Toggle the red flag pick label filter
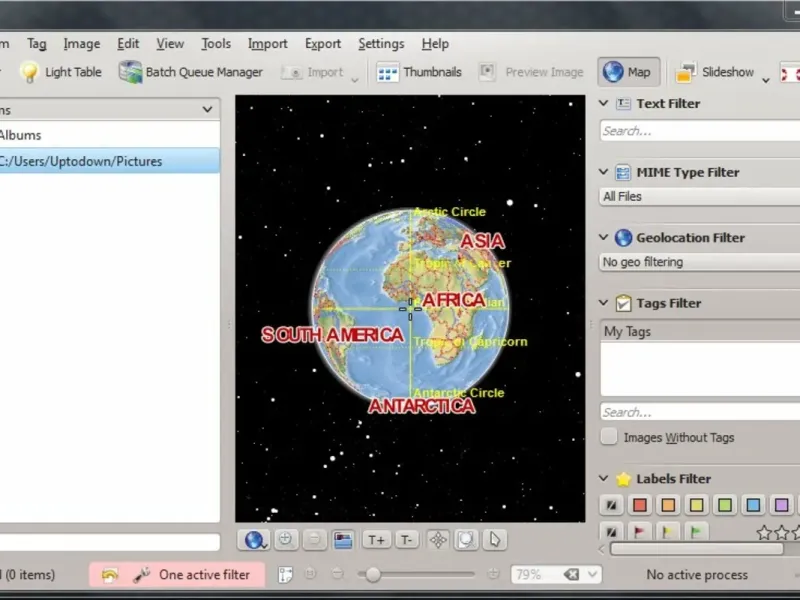The image size is (800, 600). click(x=638, y=531)
